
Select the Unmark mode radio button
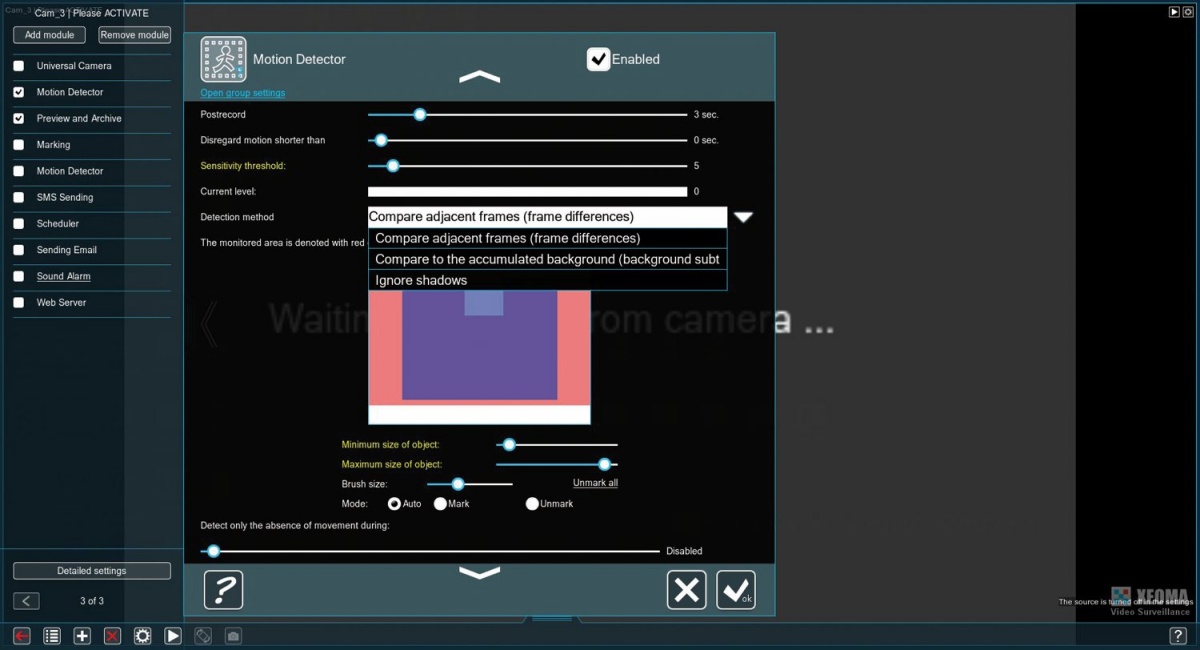(x=532, y=504)
